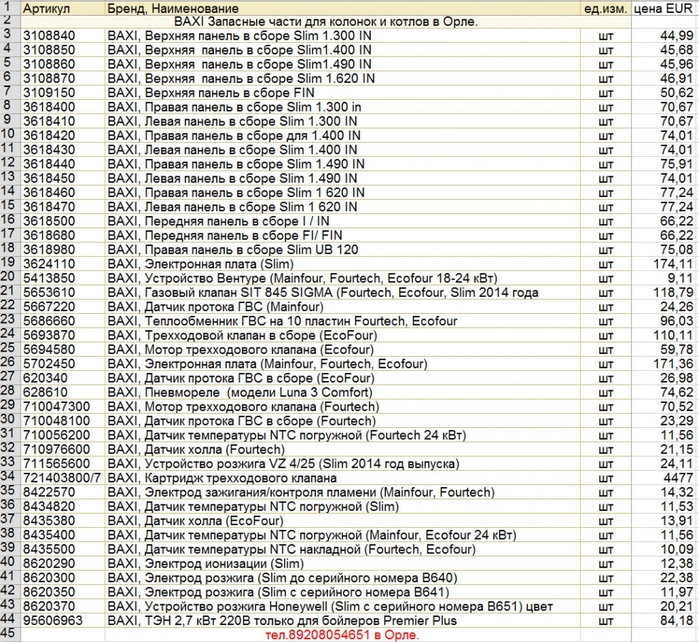
Task: Select article cell 5702450
Action: pyautogui.click(x=63, y=364)
